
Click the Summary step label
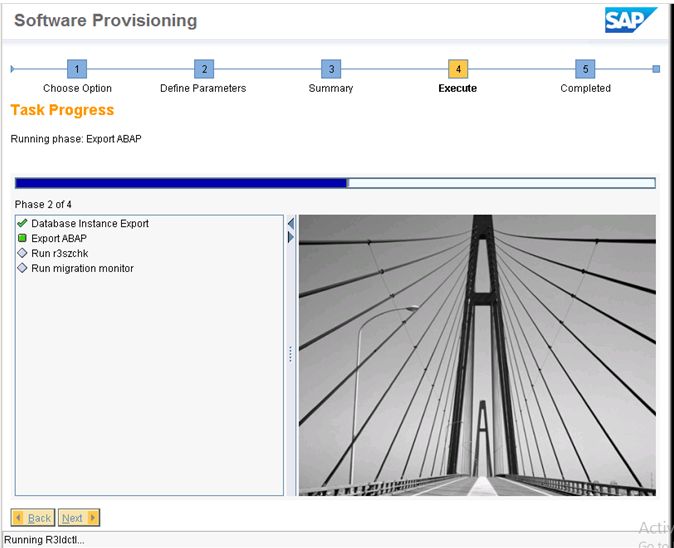[x=331, y=88]
